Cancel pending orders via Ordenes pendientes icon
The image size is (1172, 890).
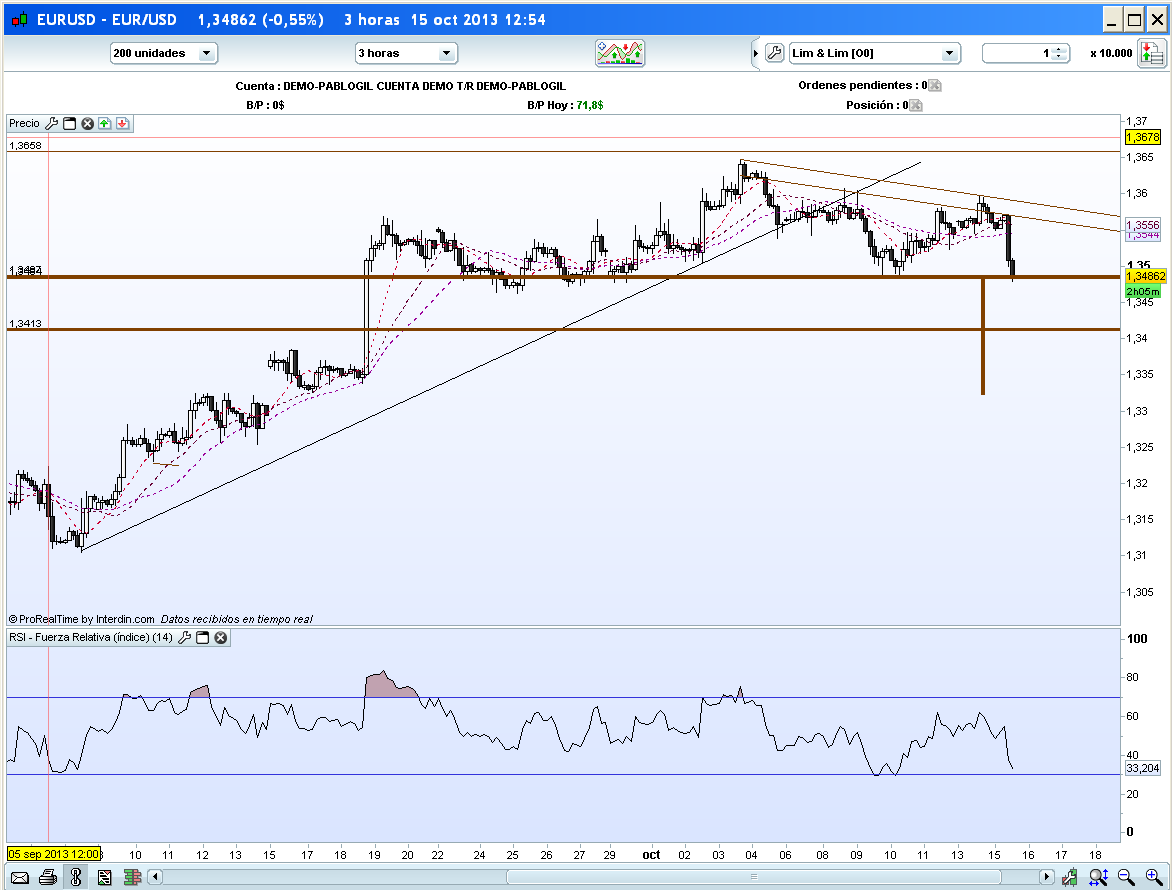coord(935,86)
